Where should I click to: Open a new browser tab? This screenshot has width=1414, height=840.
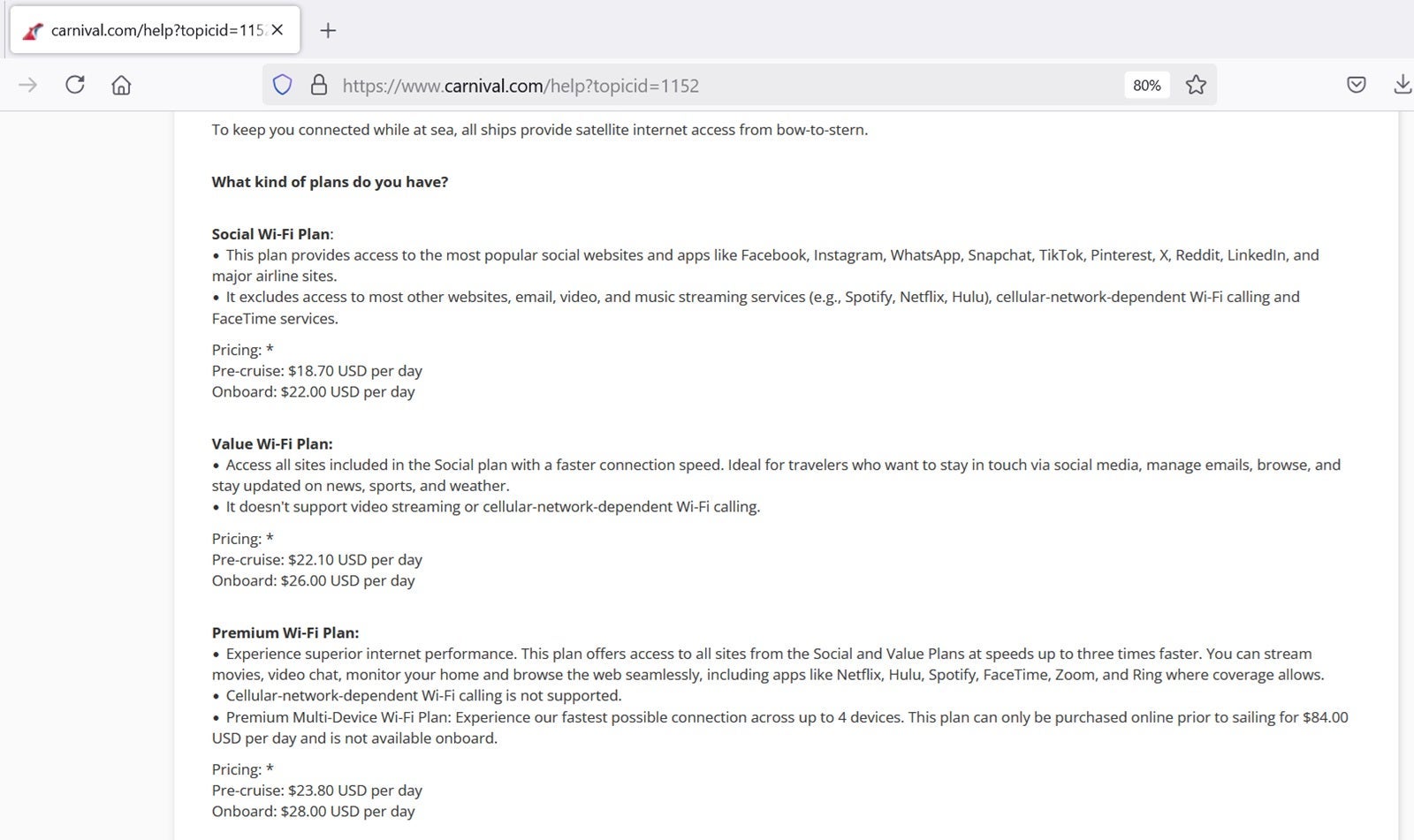328,29
